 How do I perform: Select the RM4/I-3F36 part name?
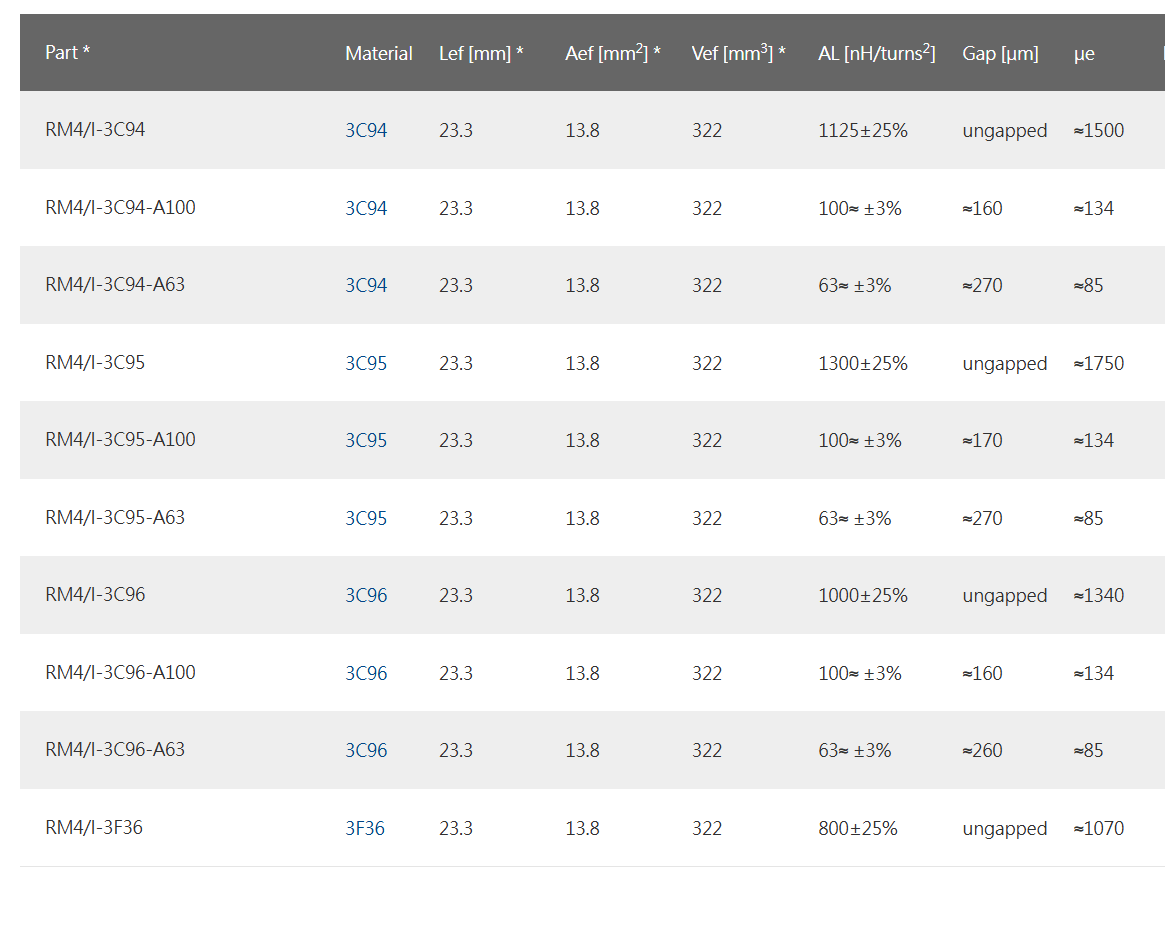[x=94, y=828]
